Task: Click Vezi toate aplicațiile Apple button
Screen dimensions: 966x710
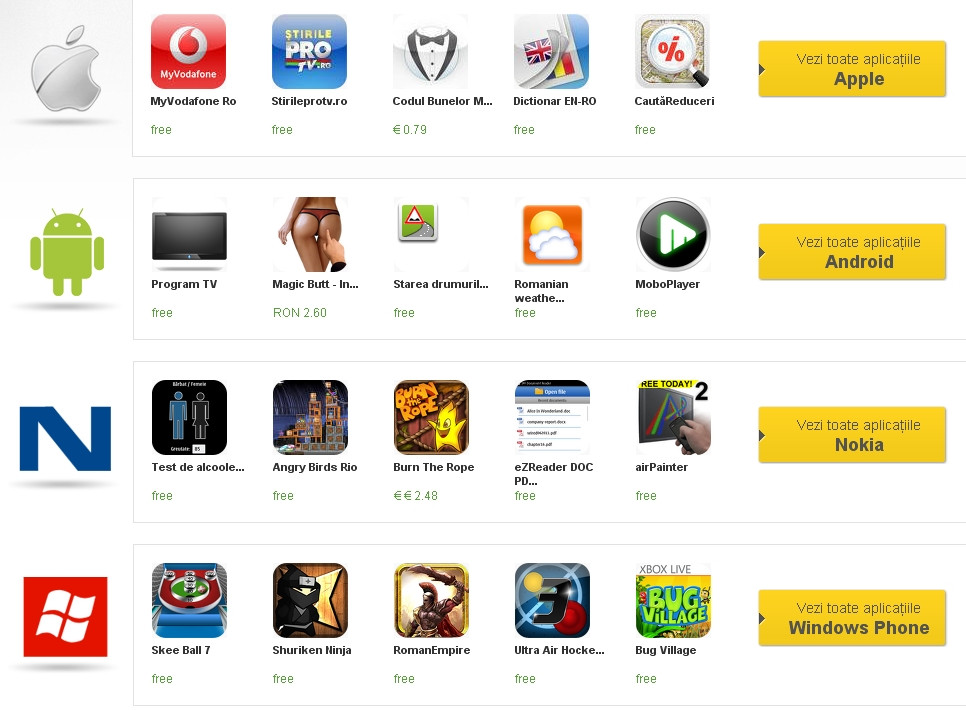Action: 852,68
